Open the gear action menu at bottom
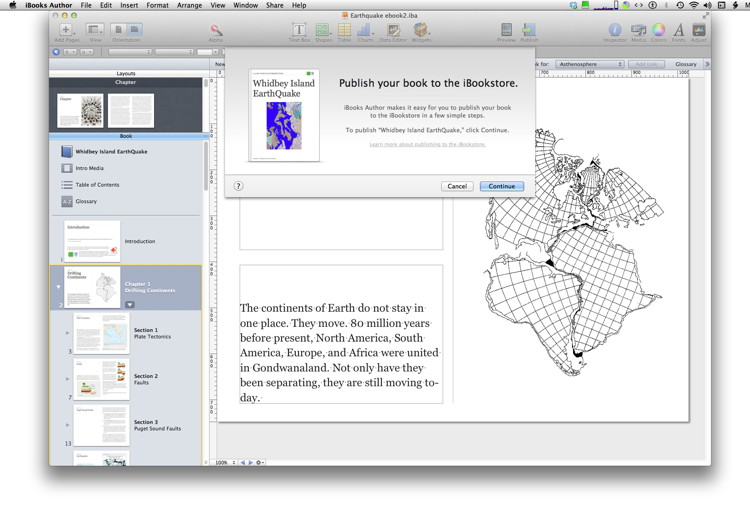 tap(260, 463)
